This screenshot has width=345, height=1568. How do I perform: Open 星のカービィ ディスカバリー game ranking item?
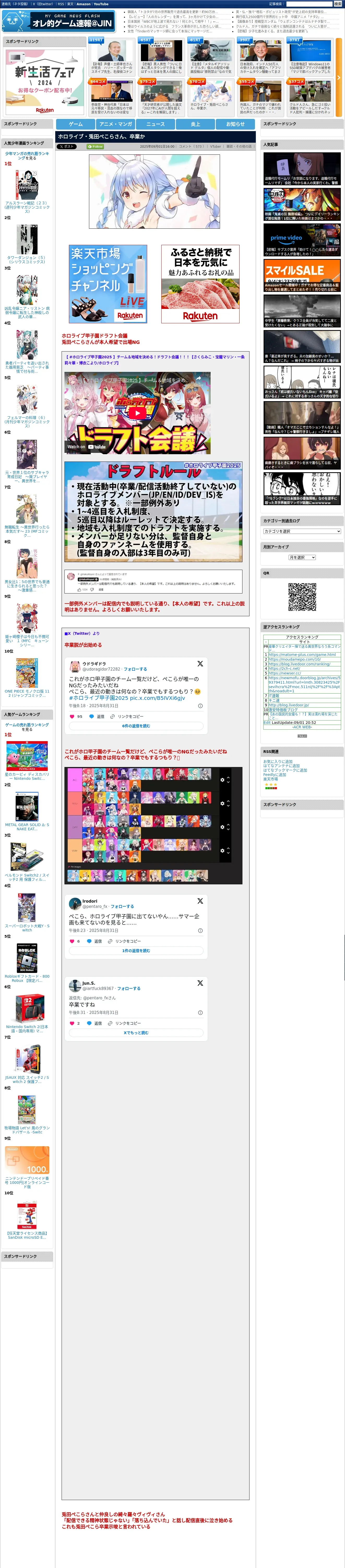(27, 777)
